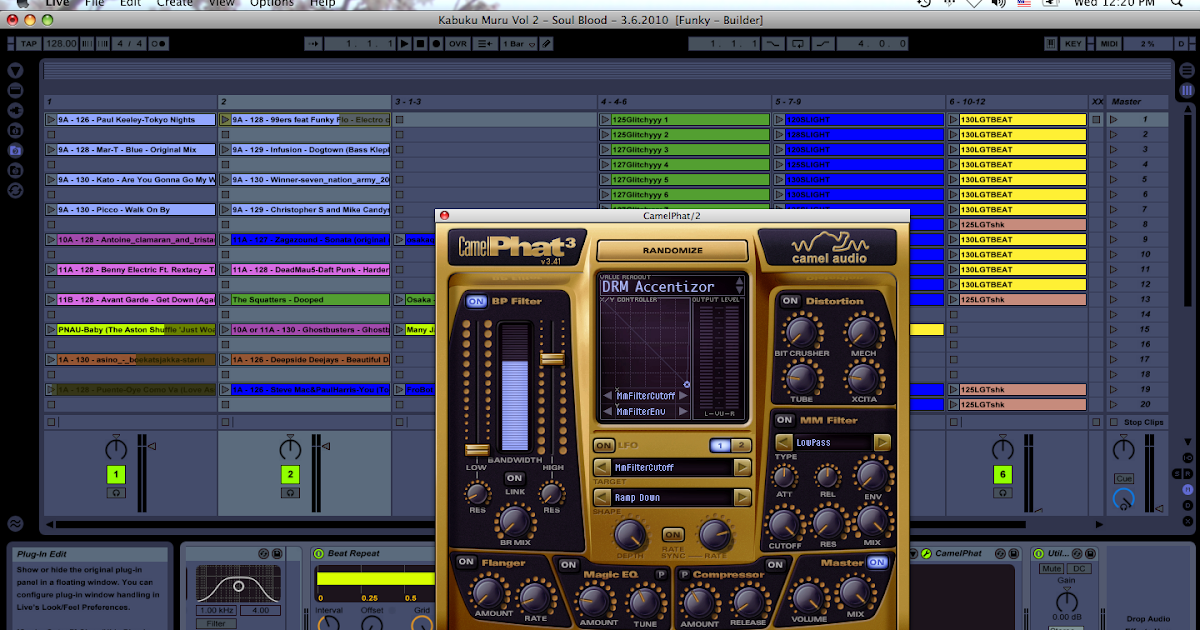Click next arrow for LowPass filter type
Screen dimensions: 1200x630
point(882,442)
